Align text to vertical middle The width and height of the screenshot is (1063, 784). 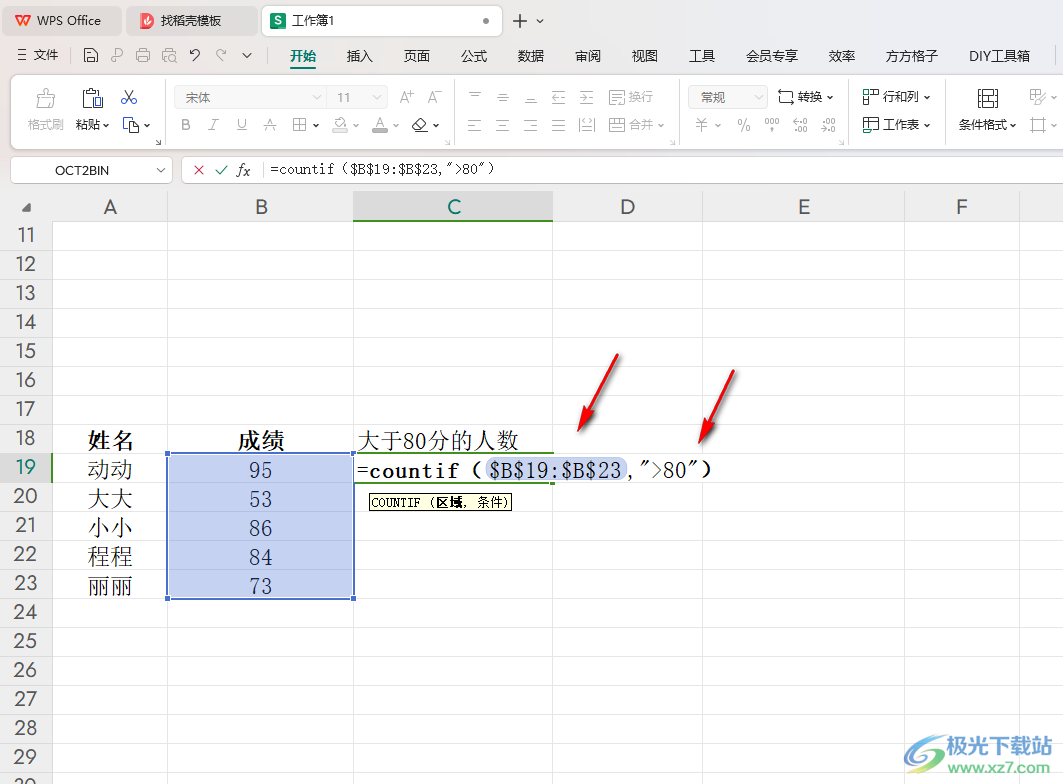(x=503, y=97)
